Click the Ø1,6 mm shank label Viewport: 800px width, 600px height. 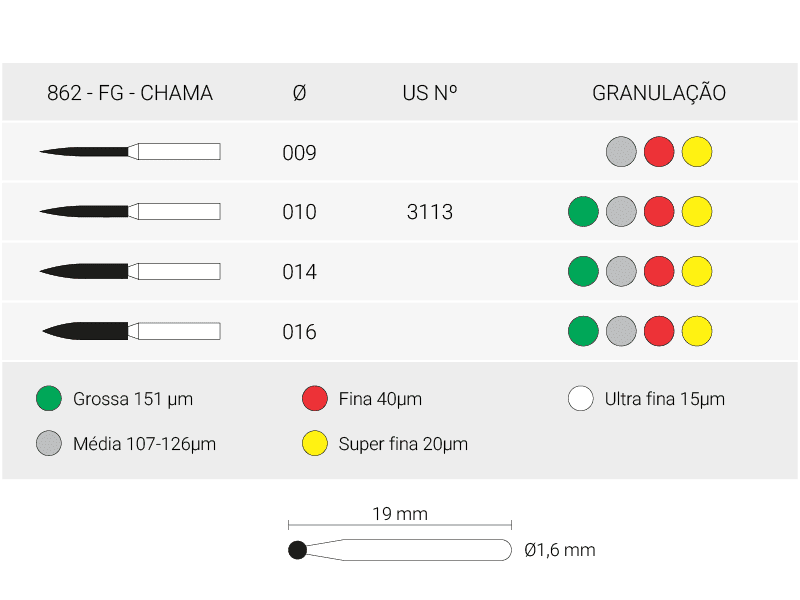coord(560,550)
